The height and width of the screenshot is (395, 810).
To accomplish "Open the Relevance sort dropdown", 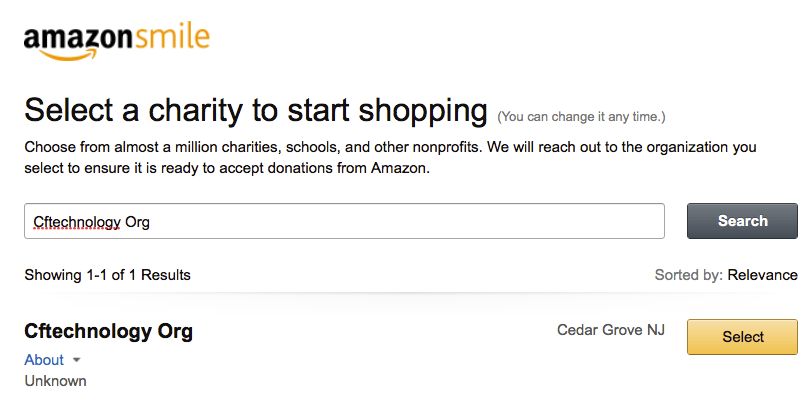I will coord(762,275).
